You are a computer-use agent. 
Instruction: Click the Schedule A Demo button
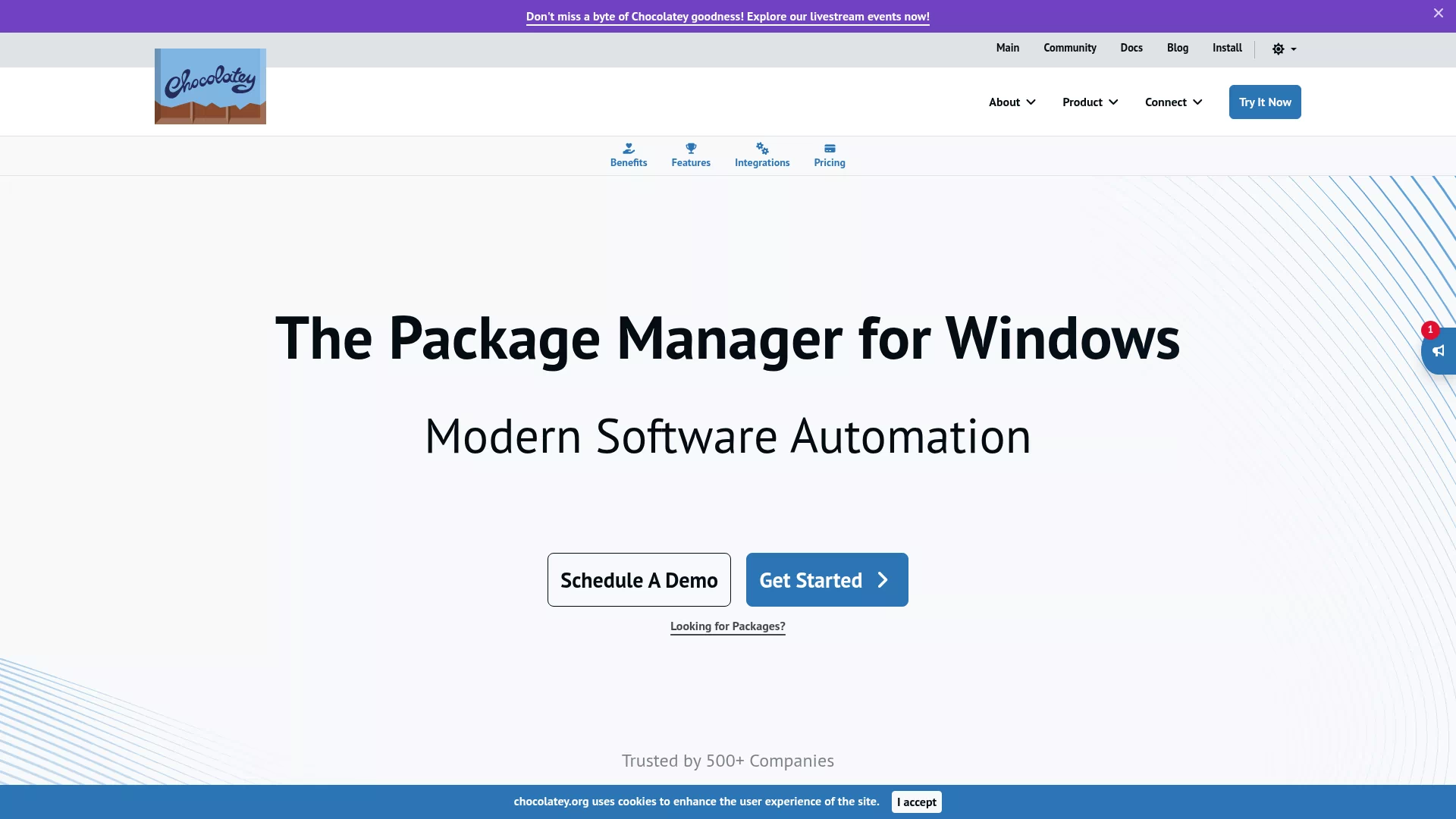639,580
